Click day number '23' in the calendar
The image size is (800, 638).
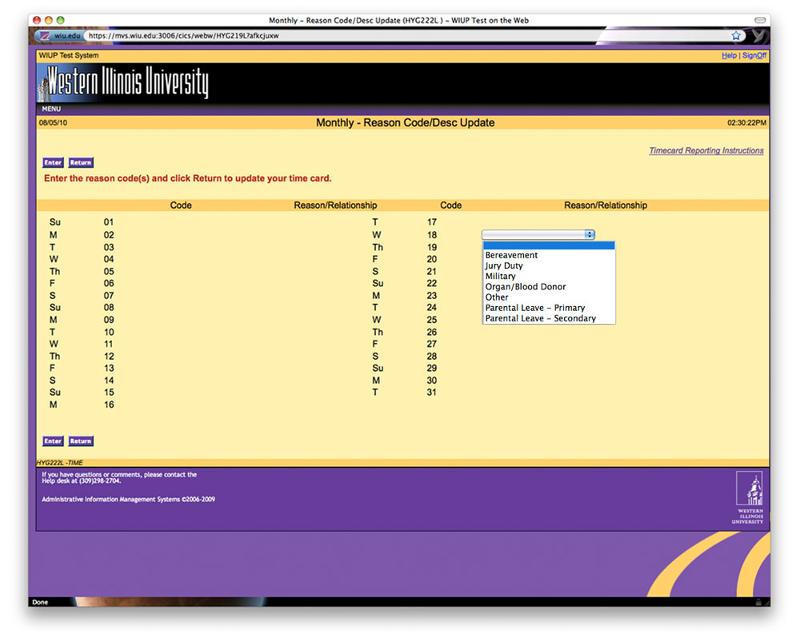(432, 296)
